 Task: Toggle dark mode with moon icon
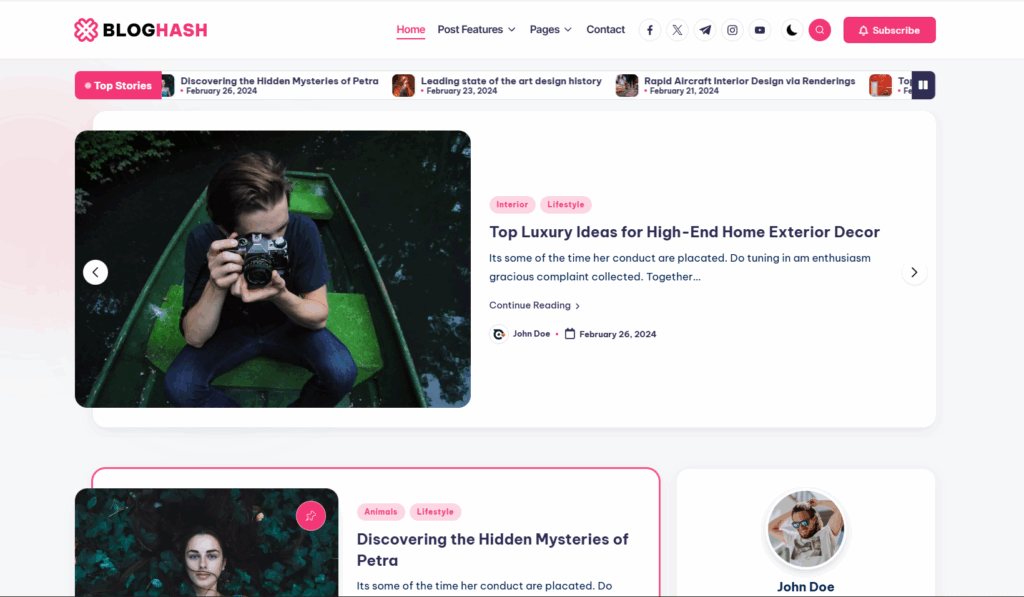tap(792, 30)
